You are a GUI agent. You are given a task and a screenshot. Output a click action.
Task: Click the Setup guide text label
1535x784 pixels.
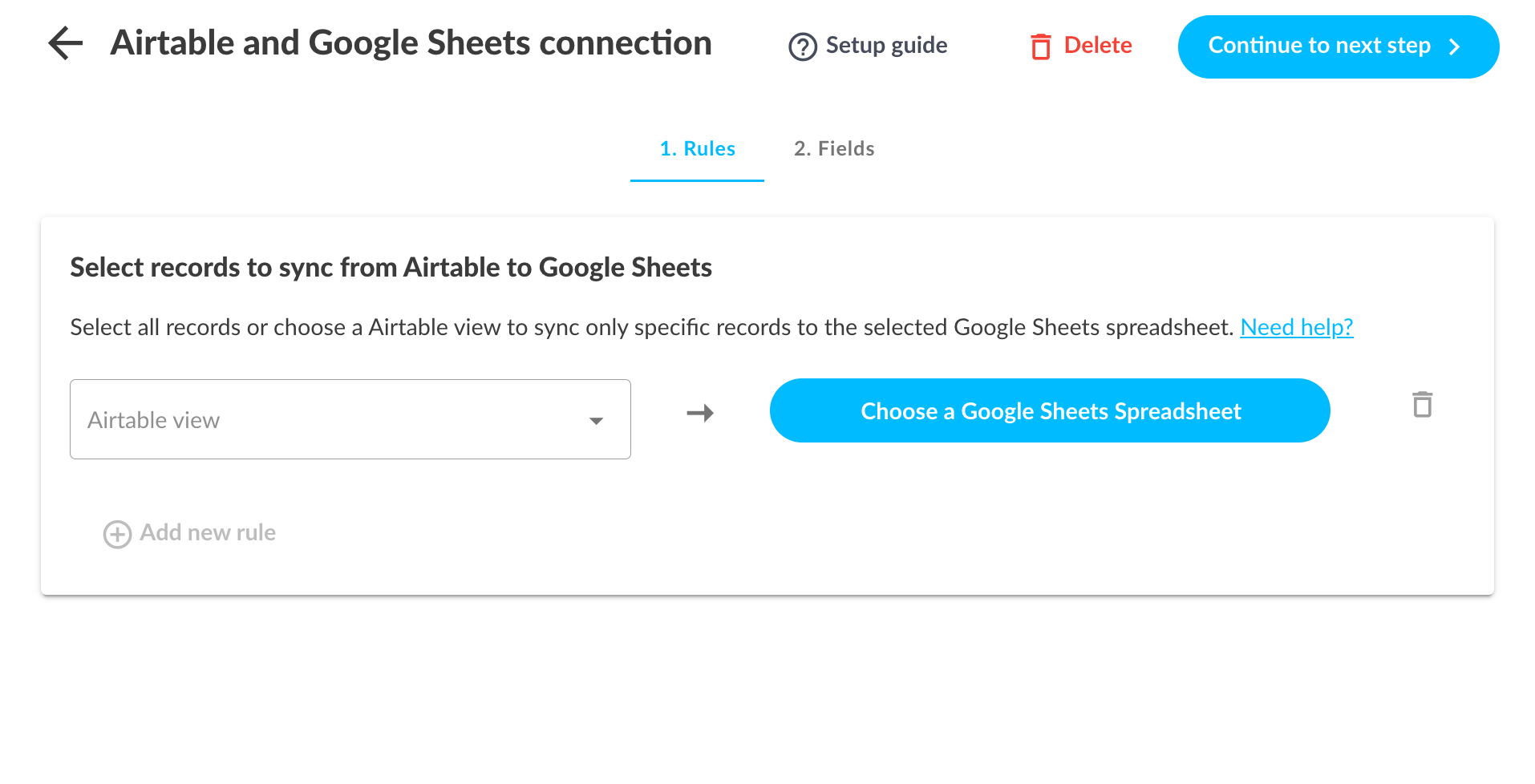point(886,46)
